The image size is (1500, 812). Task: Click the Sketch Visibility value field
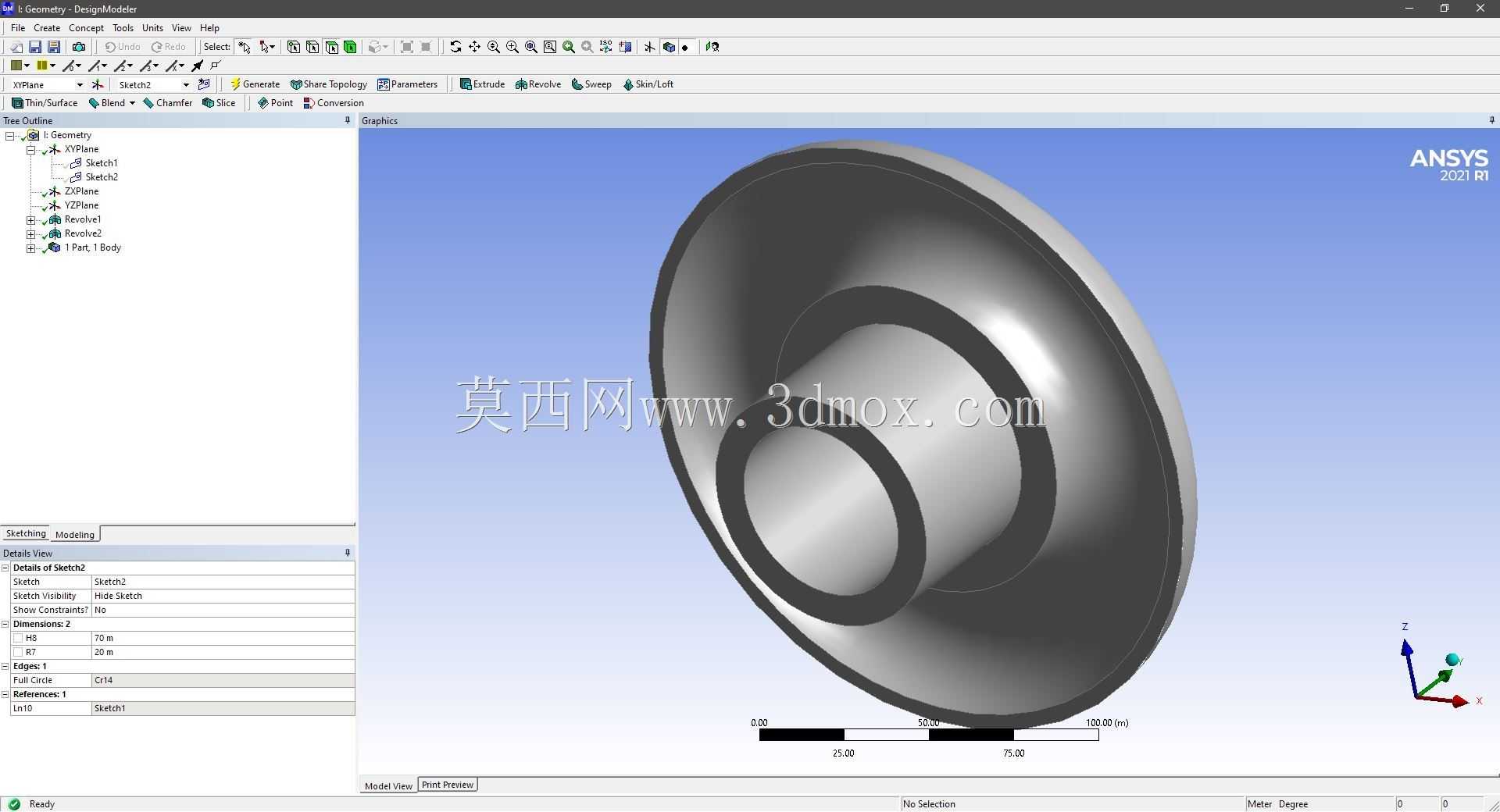(x=223, y=596)
